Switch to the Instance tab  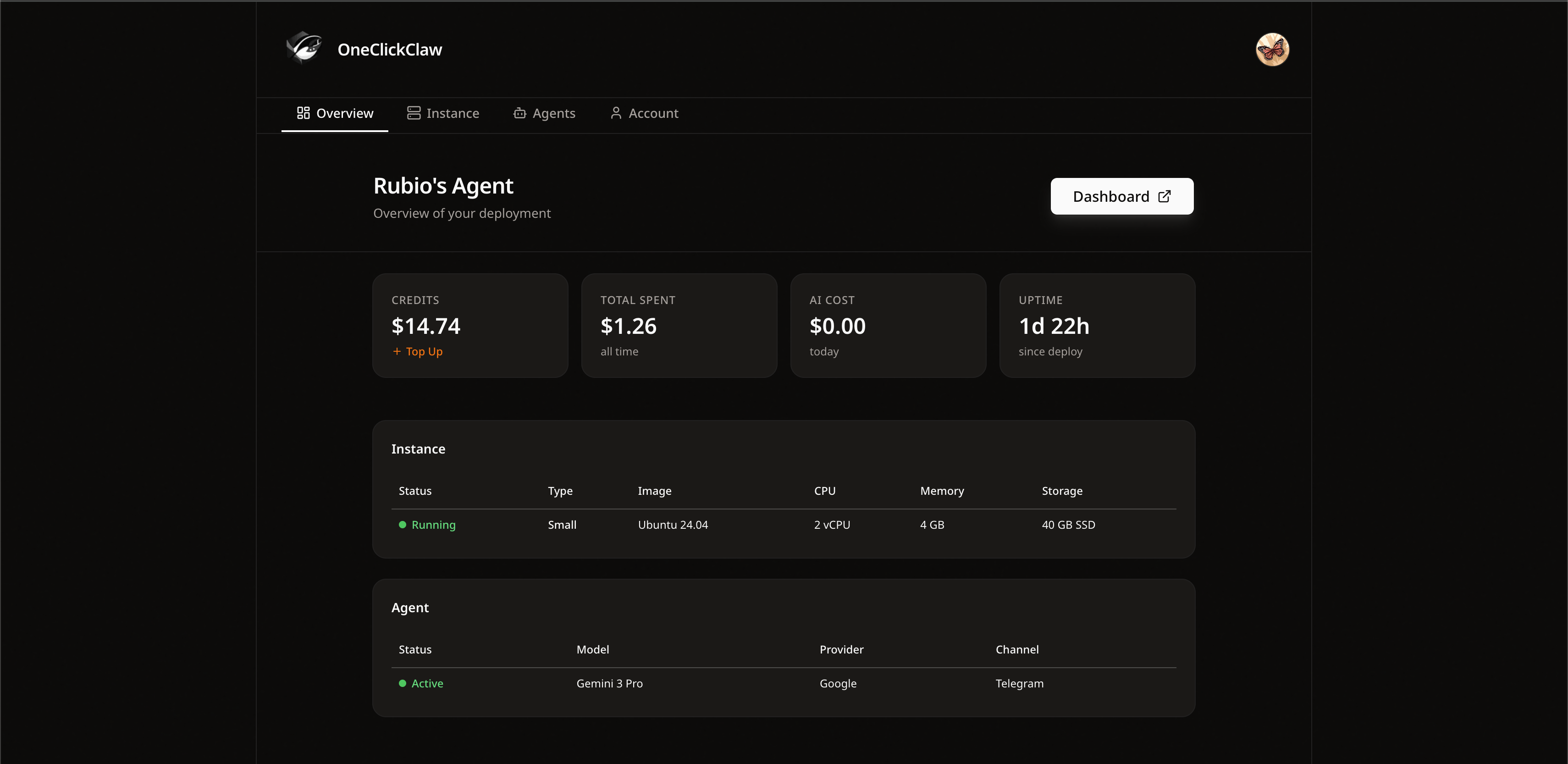tap(453, 113)
